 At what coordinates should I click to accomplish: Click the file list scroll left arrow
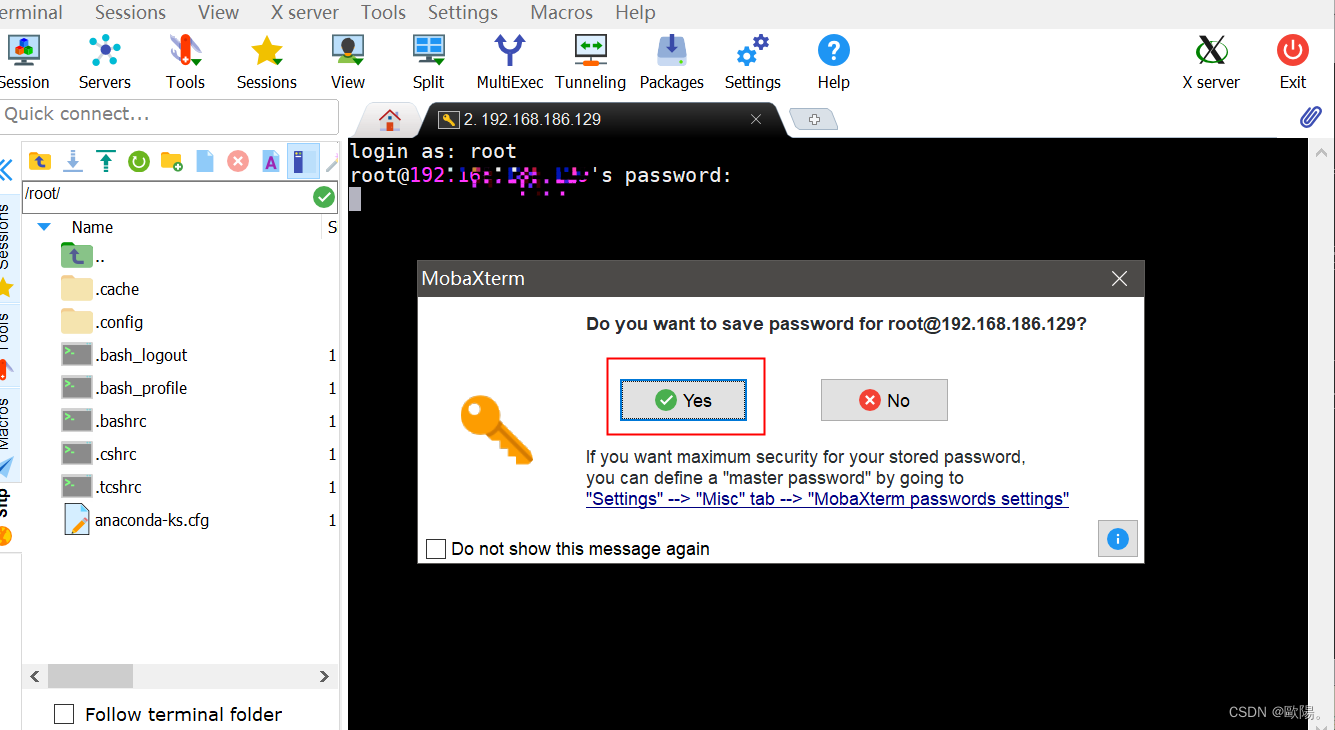pyautogui.click(x=35, y=677)
